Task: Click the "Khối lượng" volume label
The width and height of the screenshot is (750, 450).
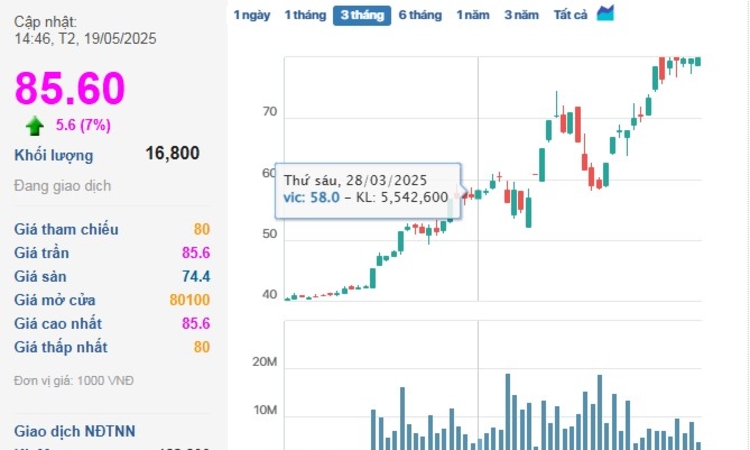Action: 53,155
